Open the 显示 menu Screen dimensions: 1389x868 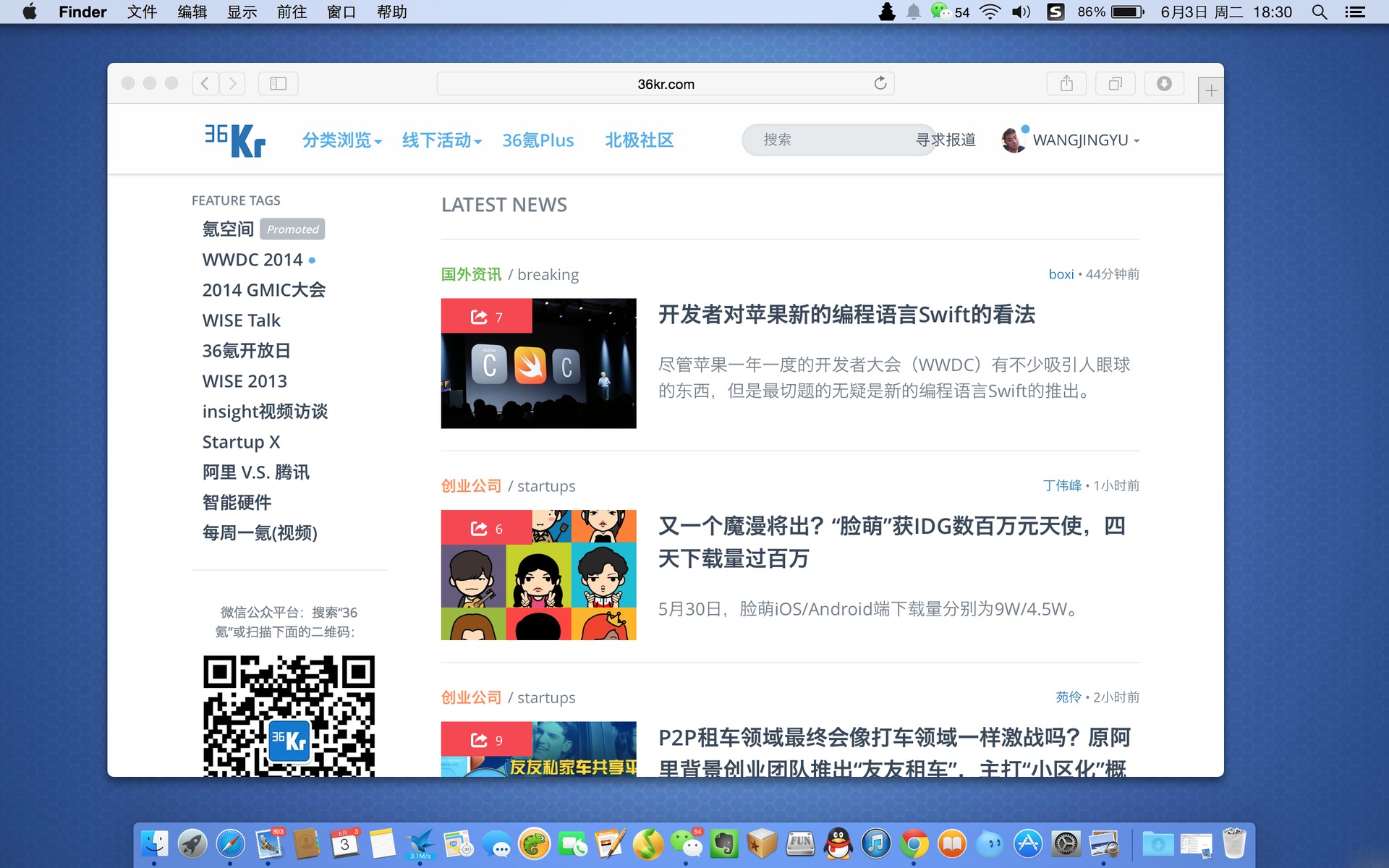point(242,12)
